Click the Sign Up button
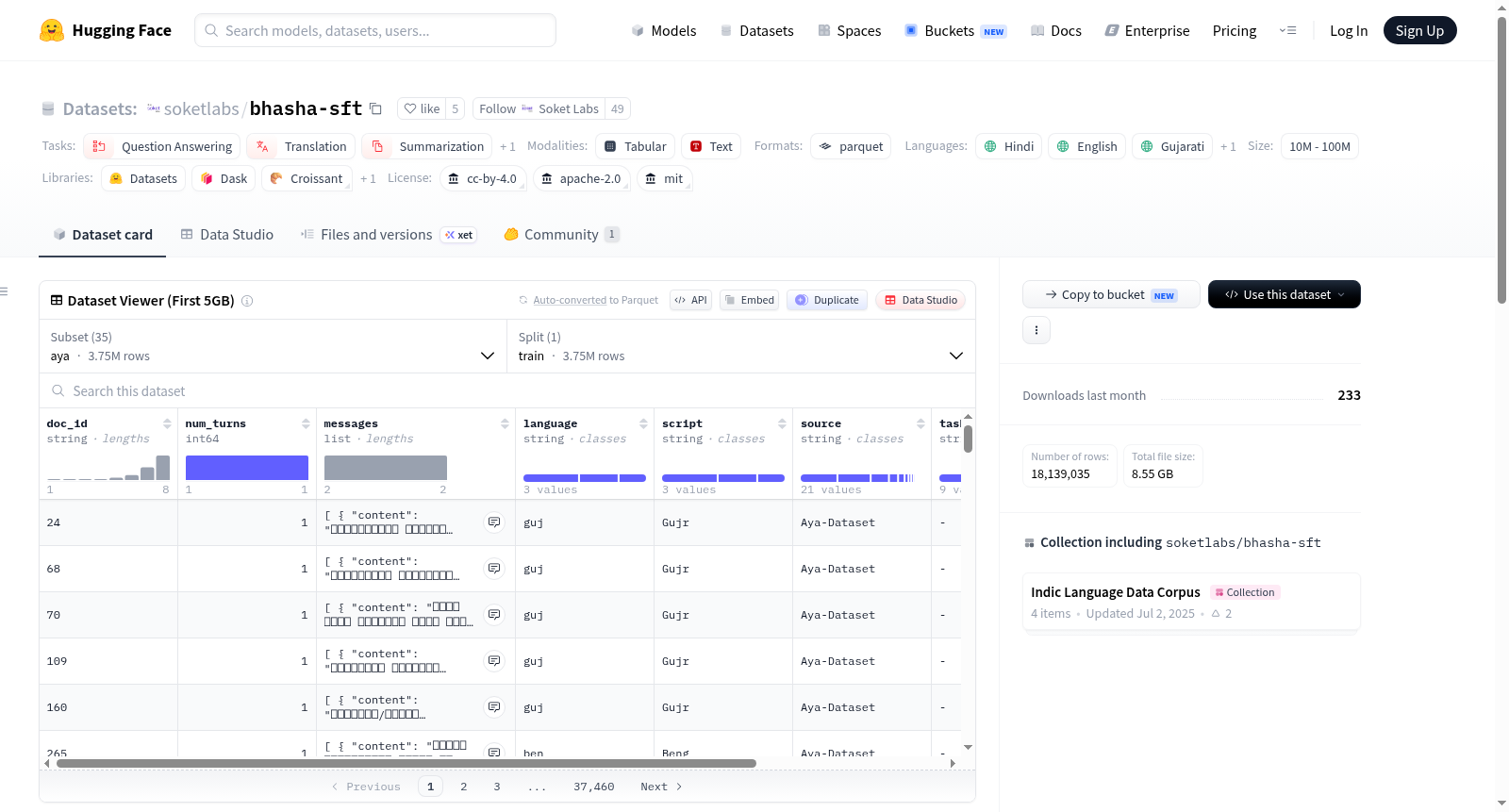The image size is (1509, 812). pos(1419,30)
